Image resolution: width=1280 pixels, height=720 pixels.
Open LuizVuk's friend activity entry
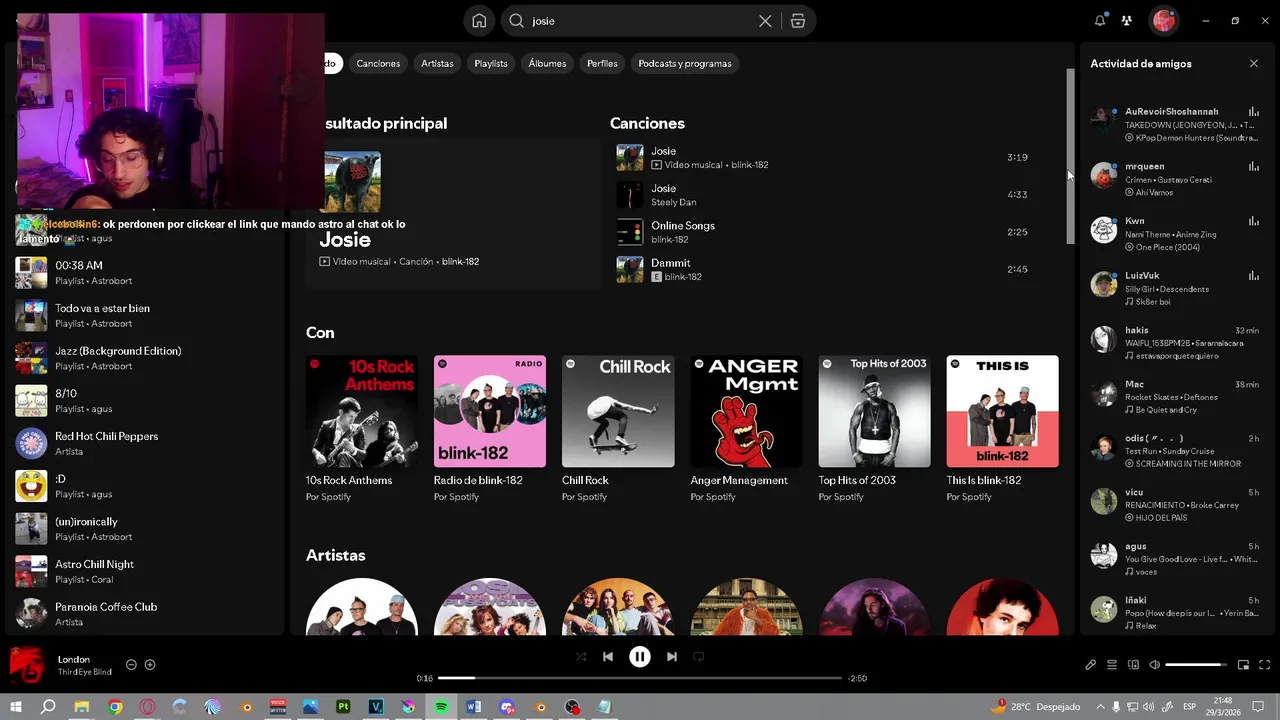tap(1174, 288)
